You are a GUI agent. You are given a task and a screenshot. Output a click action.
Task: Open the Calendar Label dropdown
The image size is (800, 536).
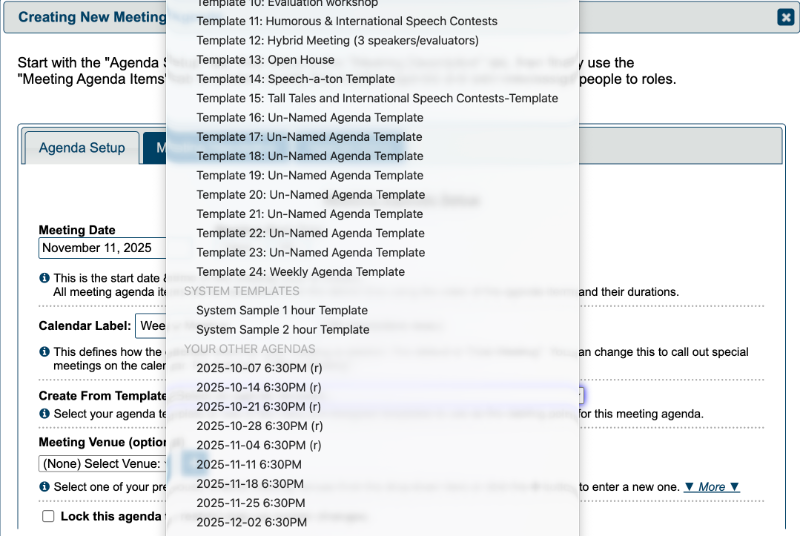click(x=150, y=326)
